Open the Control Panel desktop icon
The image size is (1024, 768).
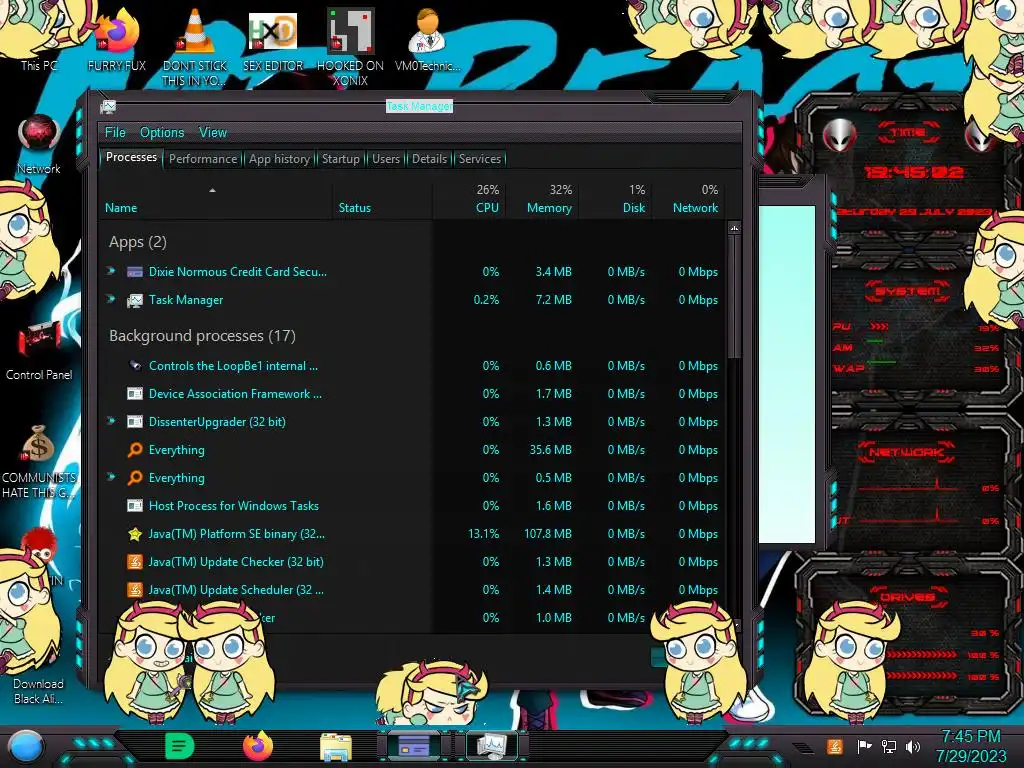click(x=39, y=349)
